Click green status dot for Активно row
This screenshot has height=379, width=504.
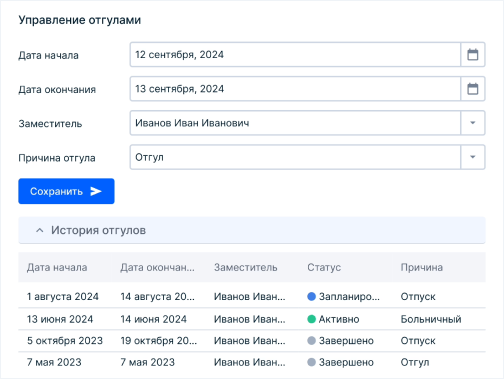[311, 319]
